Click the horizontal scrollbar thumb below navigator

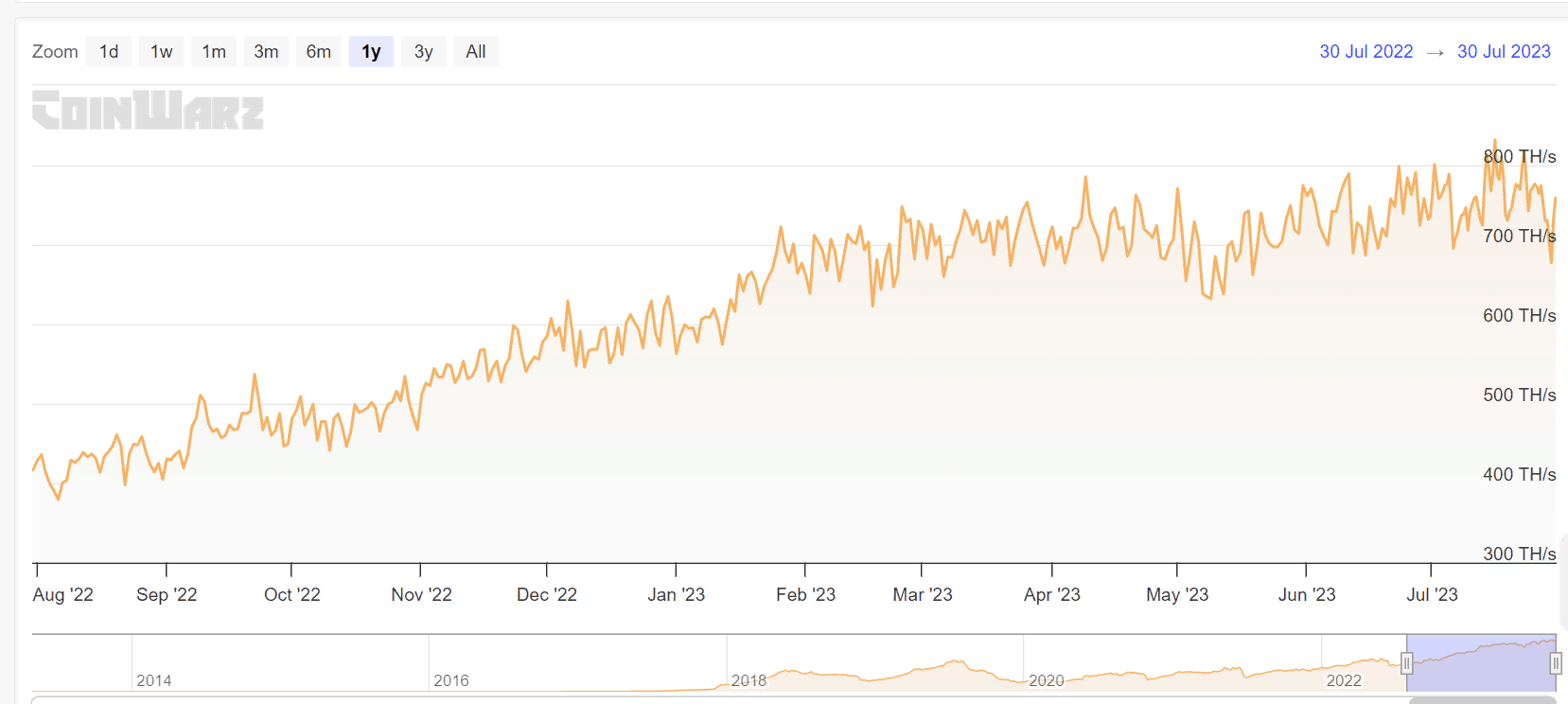(1482, 700)
